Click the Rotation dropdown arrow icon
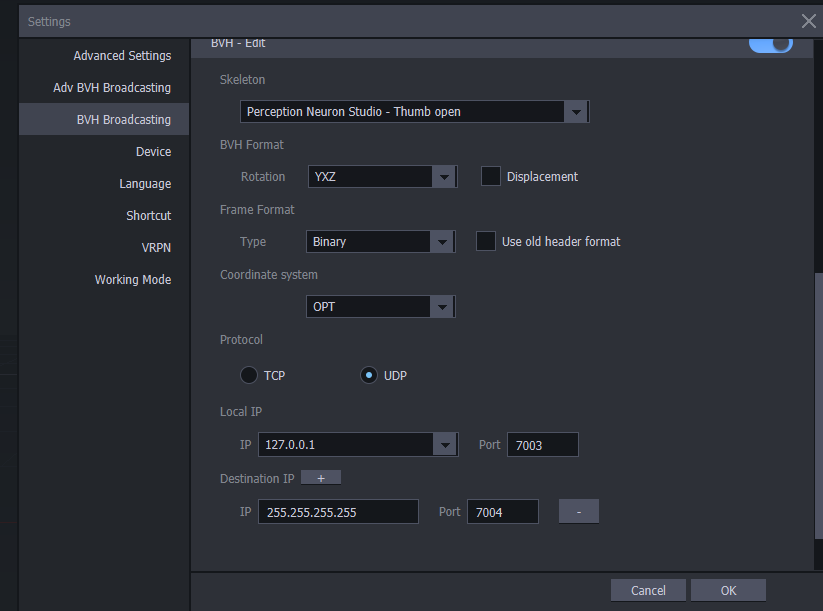The width and height of the screenshot is (823, 611). click(x=444, y=177)
